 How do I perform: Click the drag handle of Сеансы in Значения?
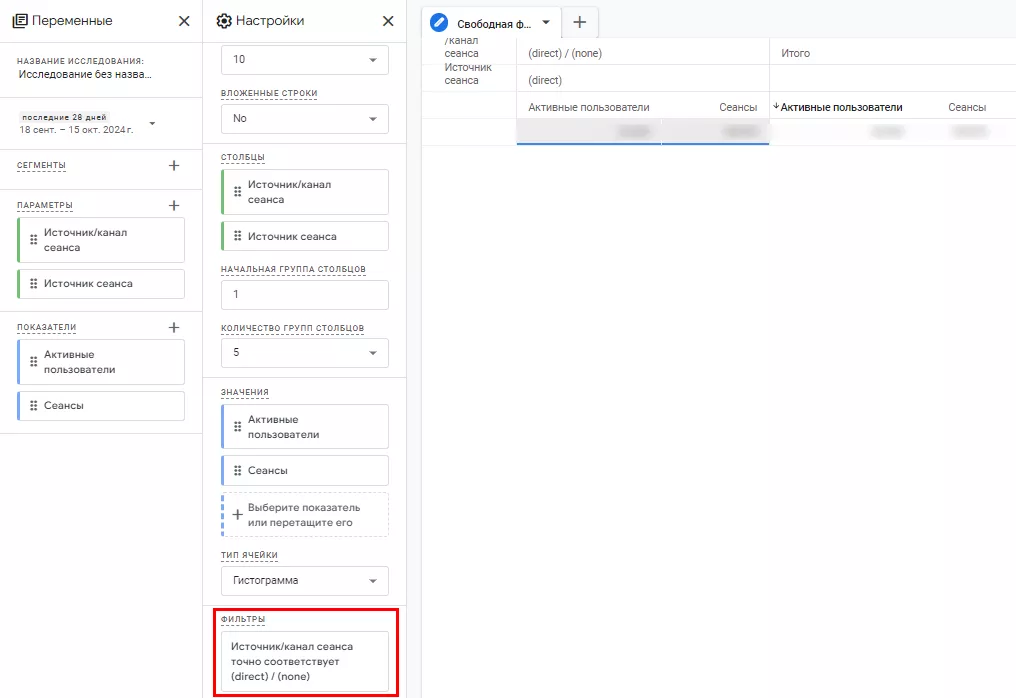(238, 471)
